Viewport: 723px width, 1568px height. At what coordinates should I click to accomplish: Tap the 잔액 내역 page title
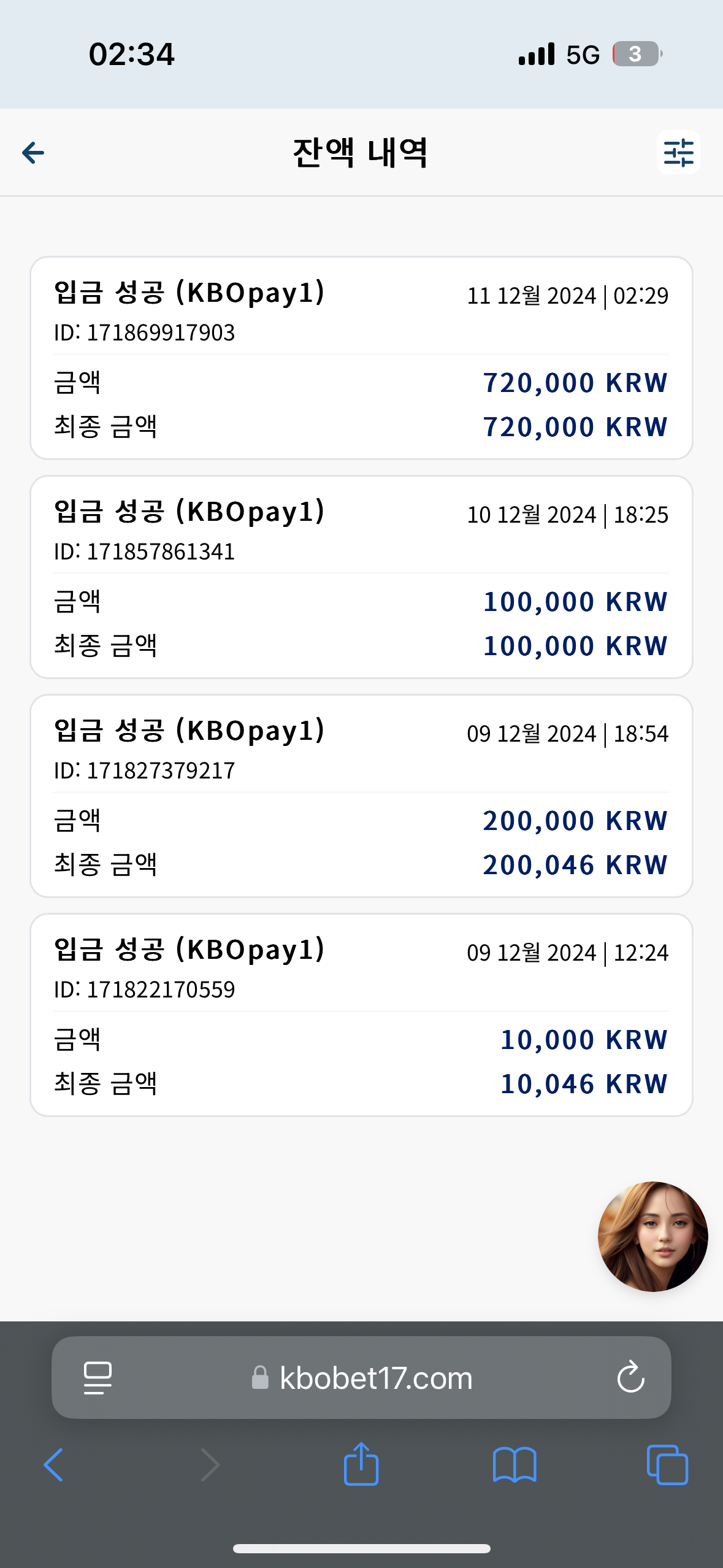point(361,153)
